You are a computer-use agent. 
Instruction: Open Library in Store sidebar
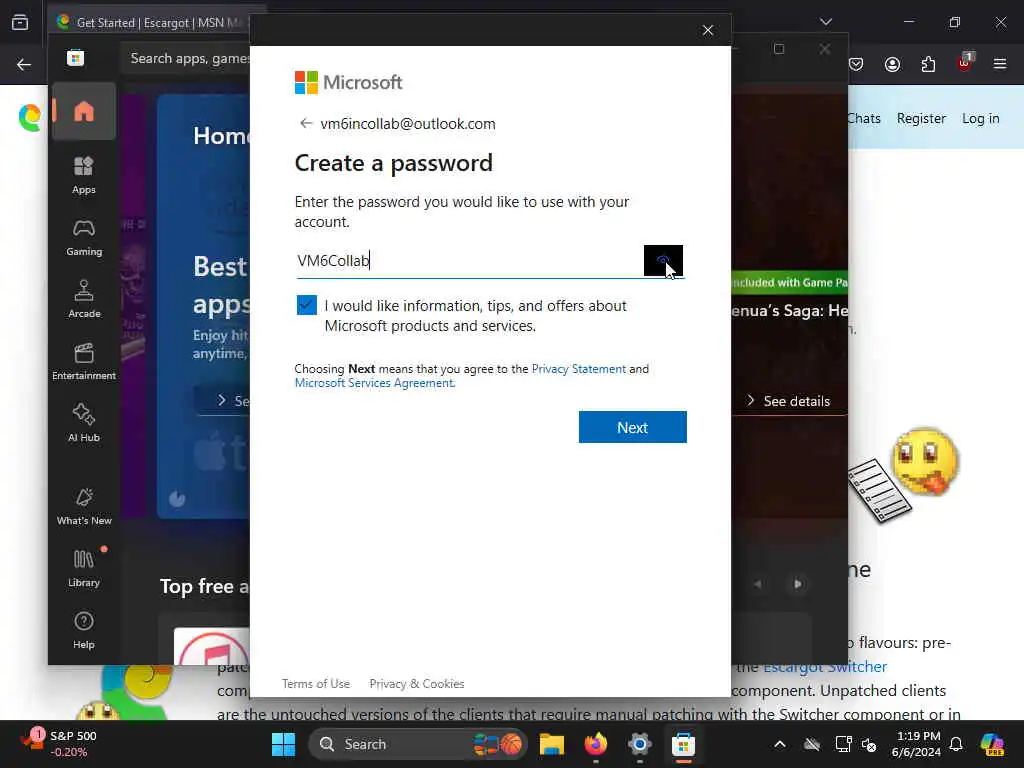[84, 568]
